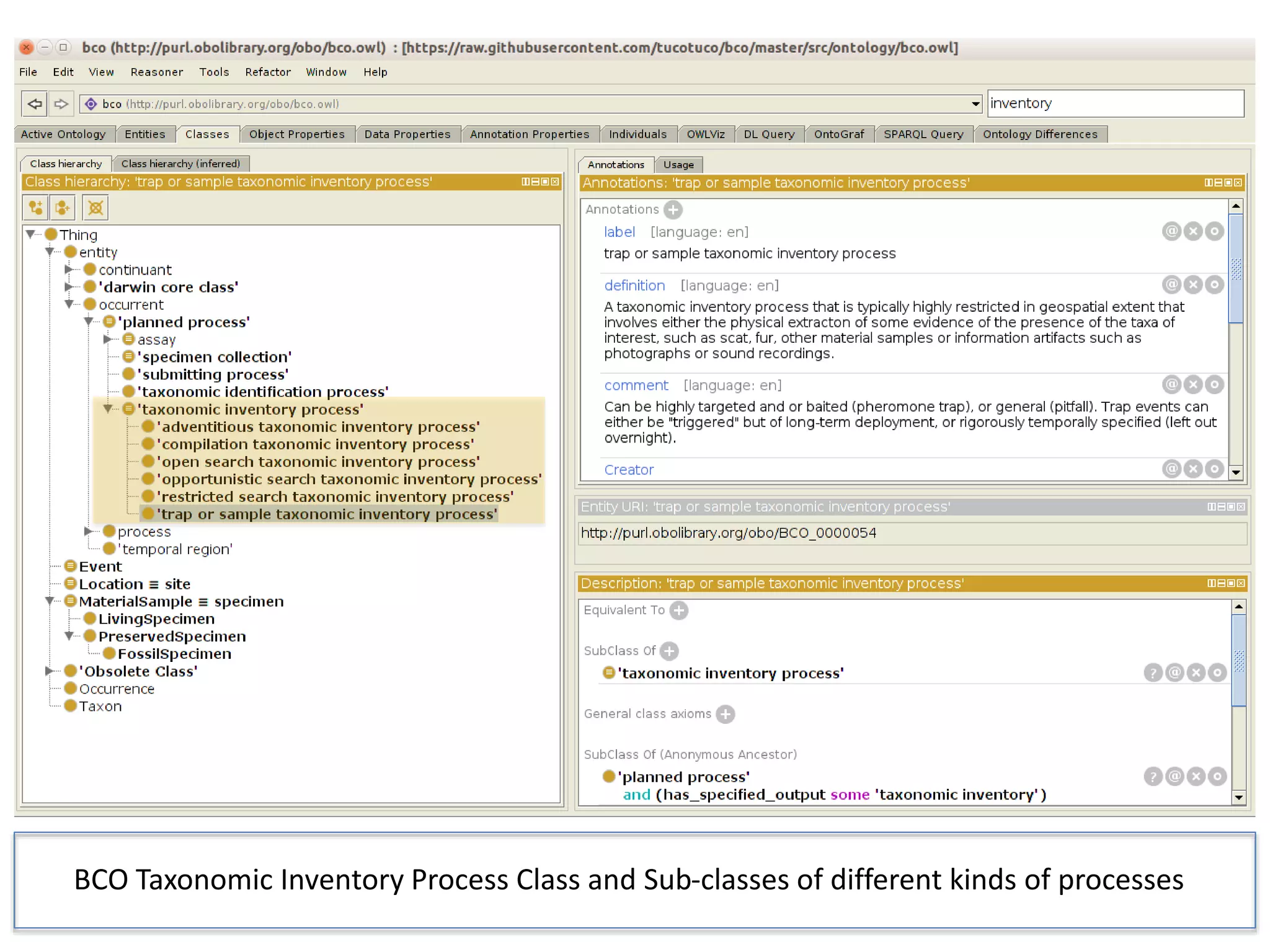Screen dimensions: 1270x952
Task: Edit the definition annotation
Action: tap(1214, 285)
